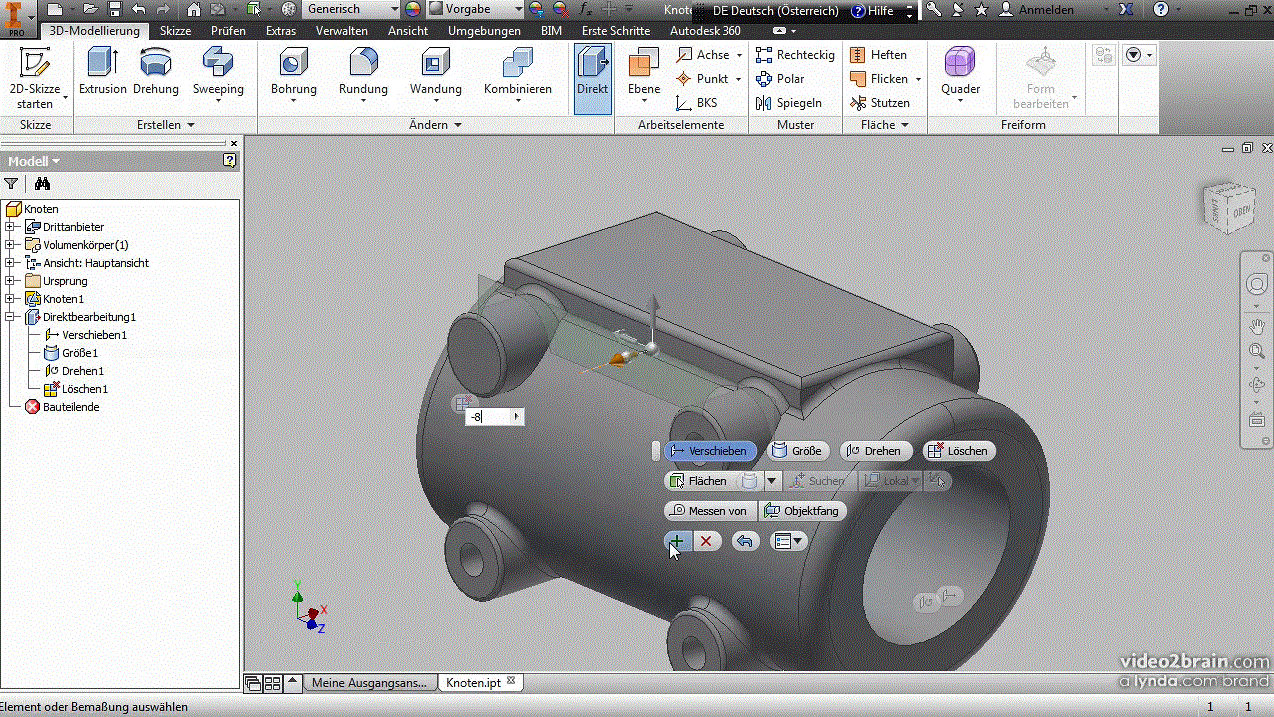The width and height of the screenshot is (1274, 717).
Task: Select Verschieben1 in the model tree
Action: click(86, 335)
